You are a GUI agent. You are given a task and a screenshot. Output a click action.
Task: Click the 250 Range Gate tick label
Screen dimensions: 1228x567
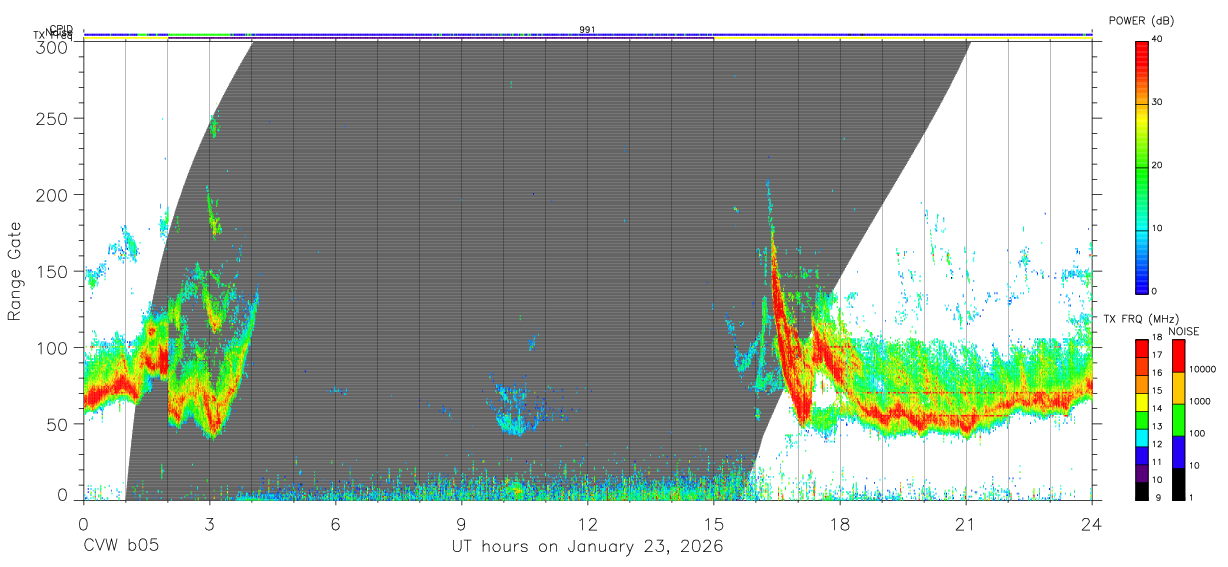tap(53, 118)
